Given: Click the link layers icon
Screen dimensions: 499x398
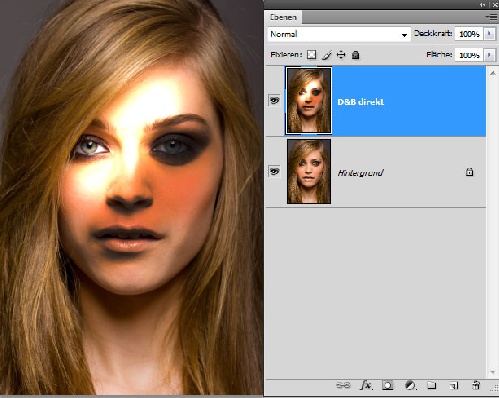Looking at the screenshot, I should pos(343,386).
